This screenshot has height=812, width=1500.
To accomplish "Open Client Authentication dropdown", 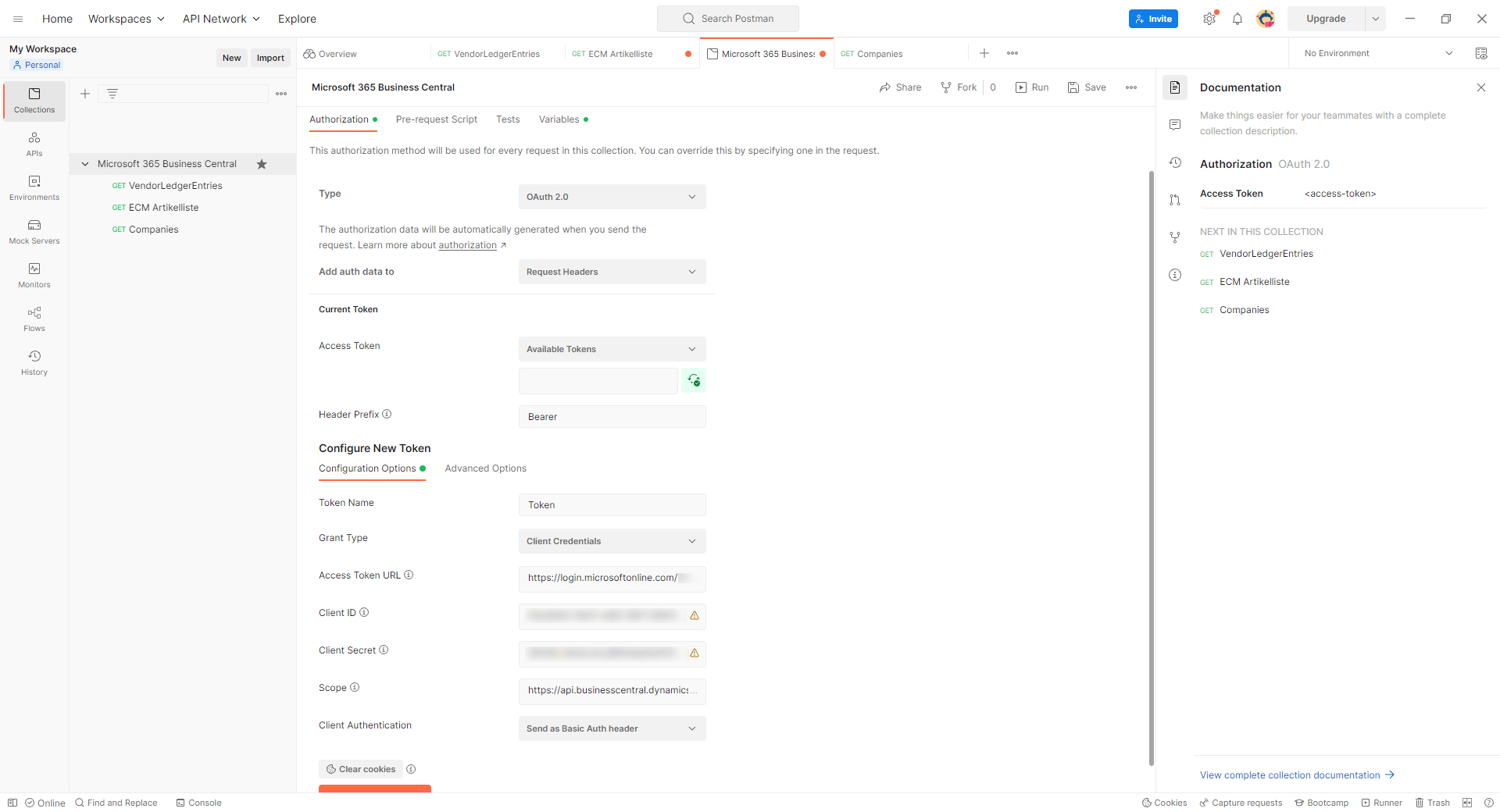I will click(612, 728).
